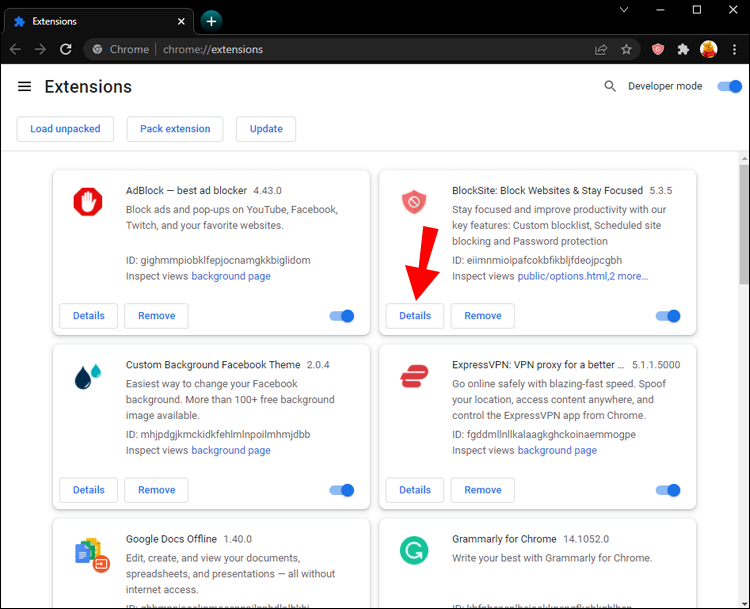Expand BlockSite's "2 more…" inspect views
This screenshot has width=750, height=609.
pos(629,276)
